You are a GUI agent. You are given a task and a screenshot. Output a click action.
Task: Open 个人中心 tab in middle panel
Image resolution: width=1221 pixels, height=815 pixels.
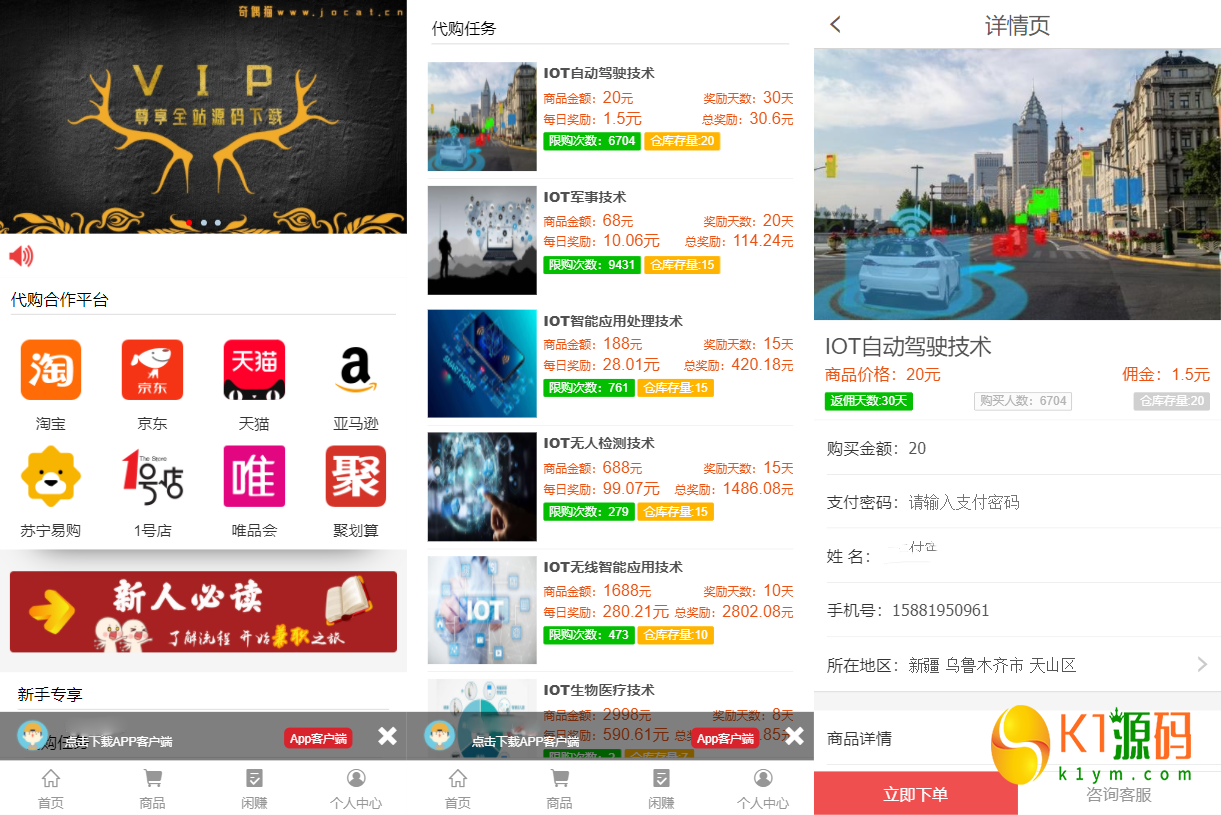pos(763,789)
